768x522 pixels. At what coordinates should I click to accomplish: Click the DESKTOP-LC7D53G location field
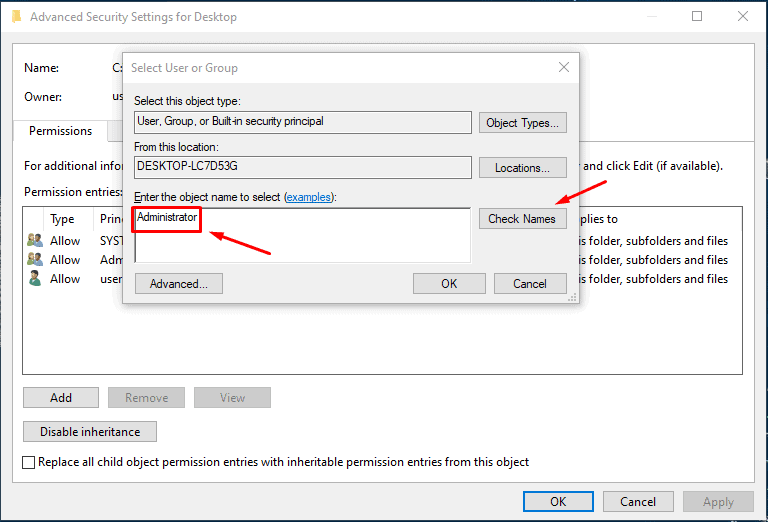click(x=303, y=167)
